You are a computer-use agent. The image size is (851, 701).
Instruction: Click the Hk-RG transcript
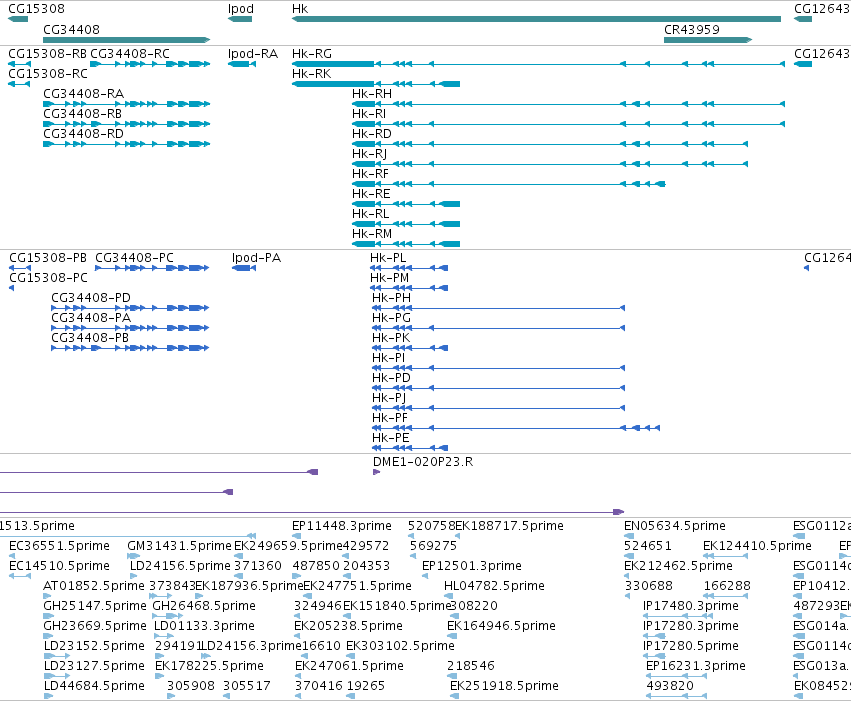pyautogui.click(x=538, y=64)
